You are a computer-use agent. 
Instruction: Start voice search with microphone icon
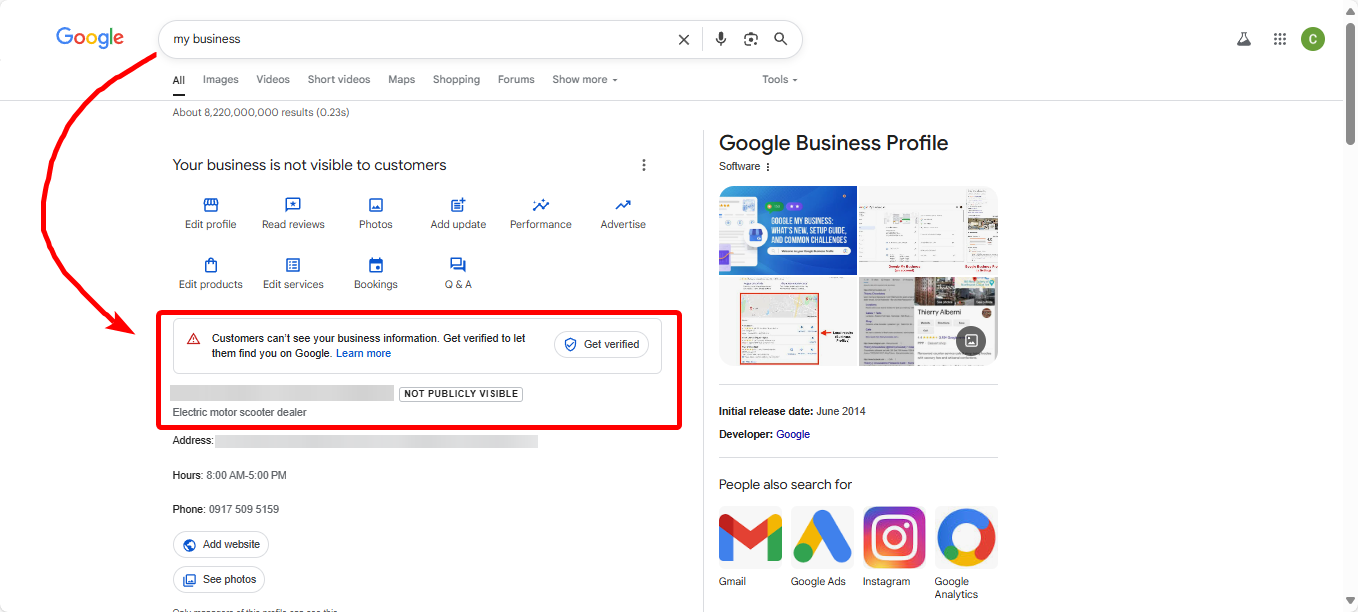[721, 39]
